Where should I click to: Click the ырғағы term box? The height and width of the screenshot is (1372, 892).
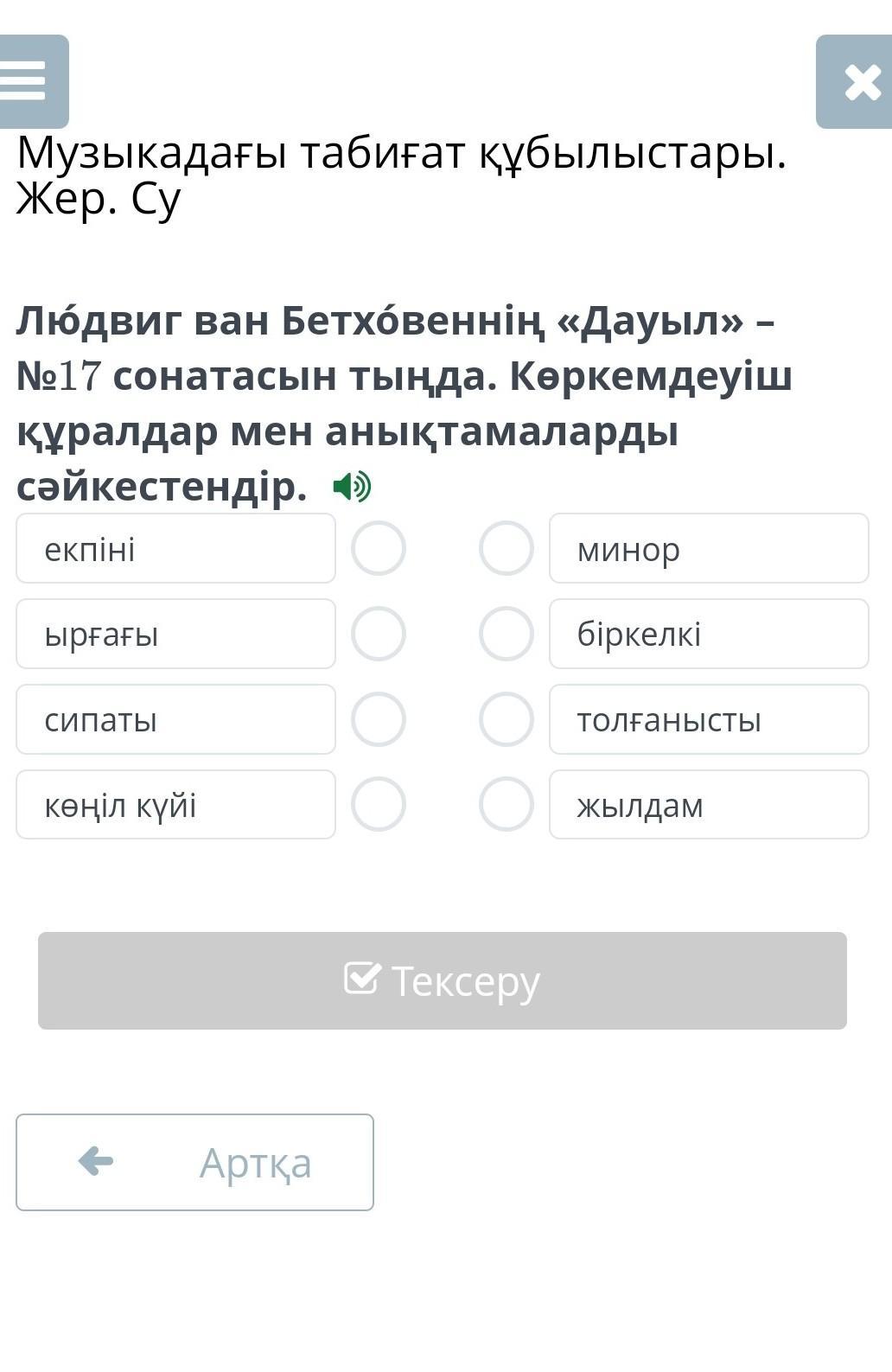tap(175, 634)
